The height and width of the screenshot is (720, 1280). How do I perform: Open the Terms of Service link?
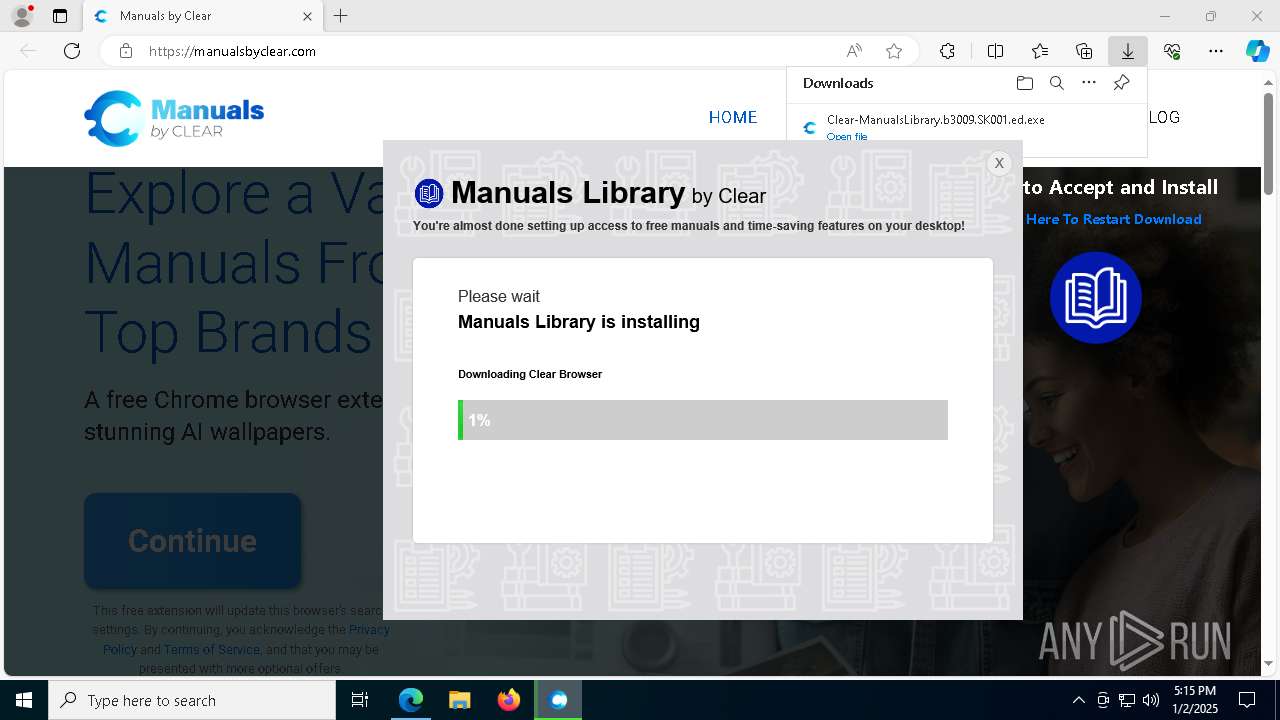coord(212,649)
